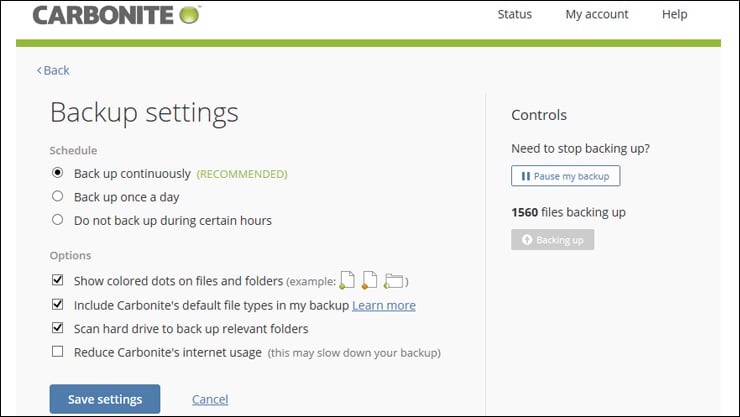The height and width of the screenshot is (417, 740).
Task: Open the Help menu item
Action: [x=674, y=15]
